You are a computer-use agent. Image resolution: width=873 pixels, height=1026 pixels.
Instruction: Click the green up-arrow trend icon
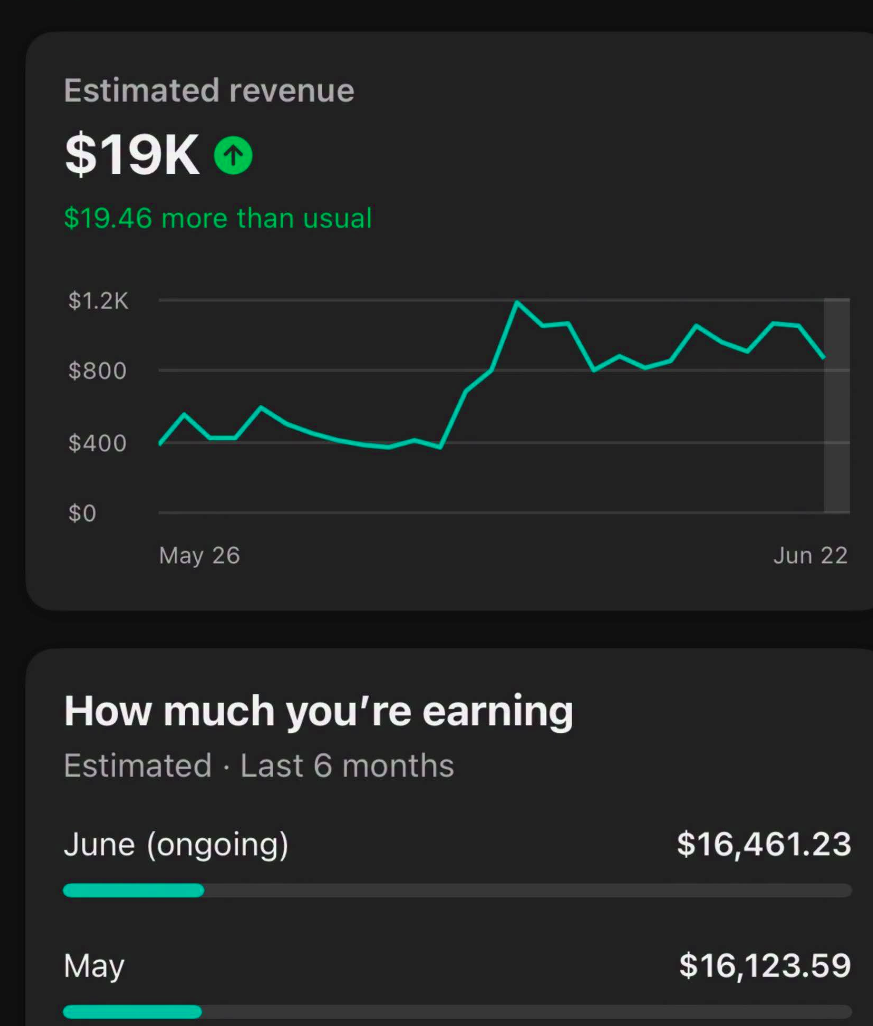coord(233,155)
